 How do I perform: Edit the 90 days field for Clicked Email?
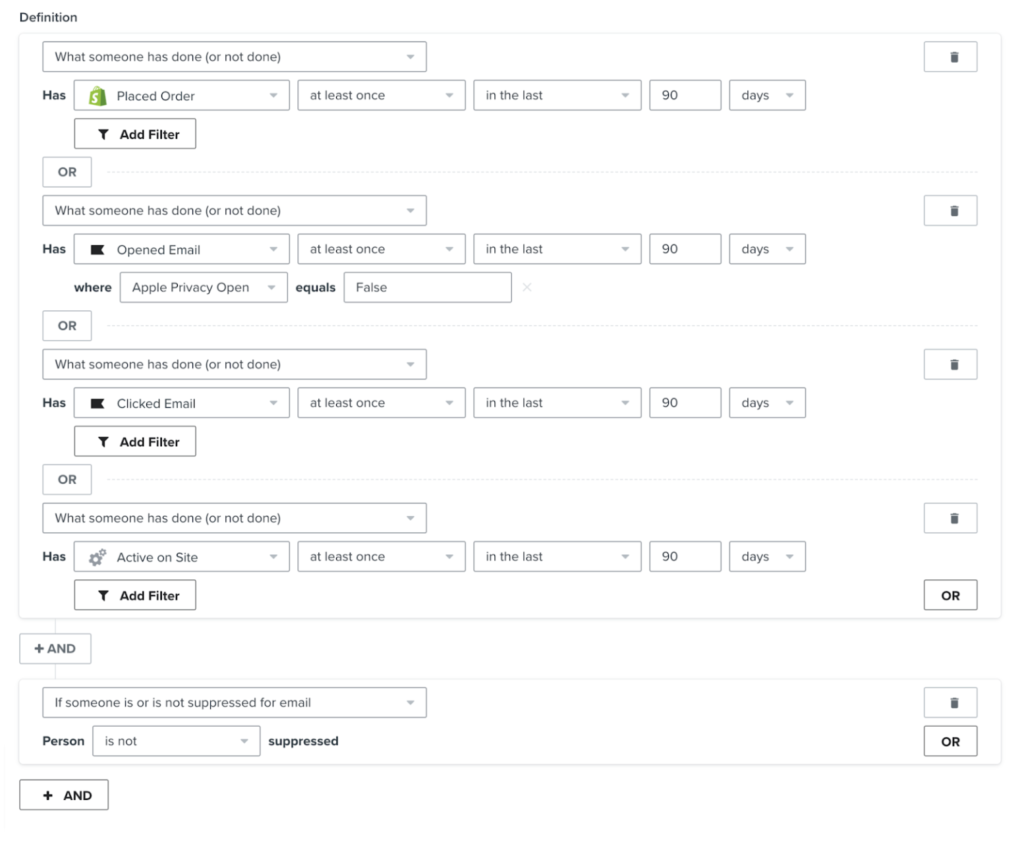tap(685, 403)
